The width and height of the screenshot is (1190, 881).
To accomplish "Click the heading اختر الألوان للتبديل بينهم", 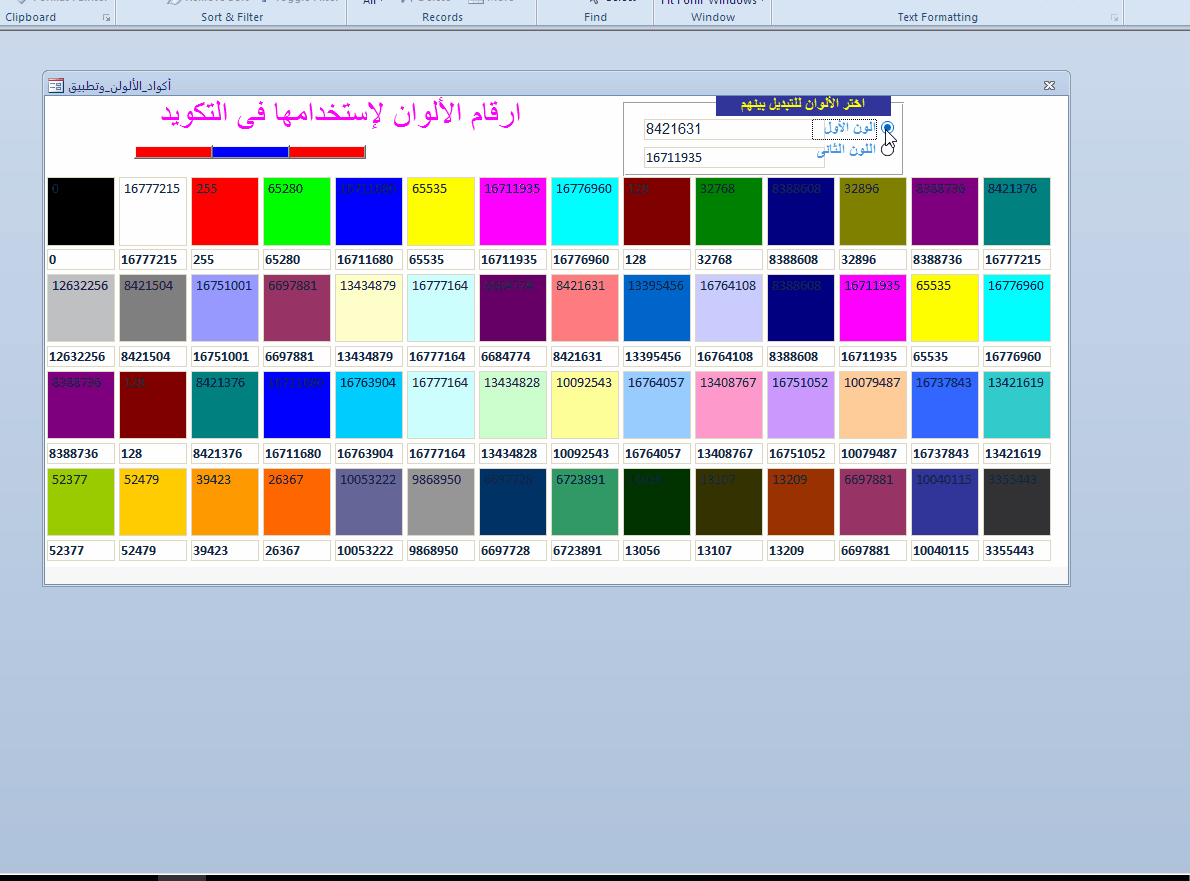I will coord(803,105).
